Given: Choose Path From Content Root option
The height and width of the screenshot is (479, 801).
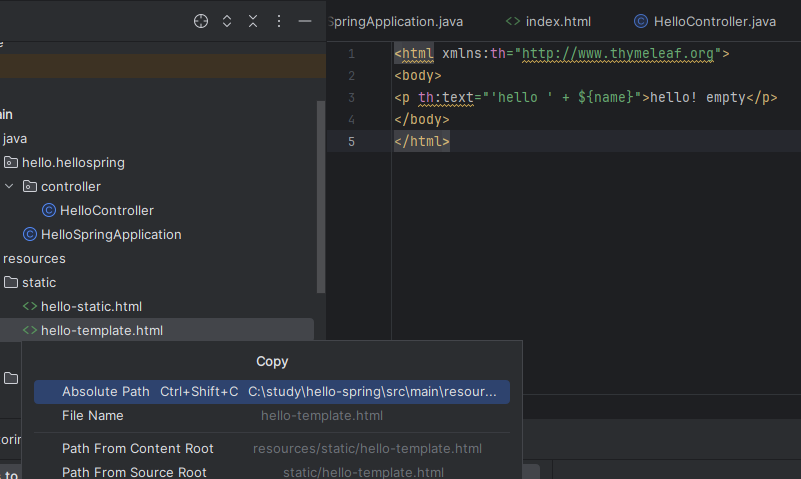Looking at the screenshot, I should [x=272, y=448].
